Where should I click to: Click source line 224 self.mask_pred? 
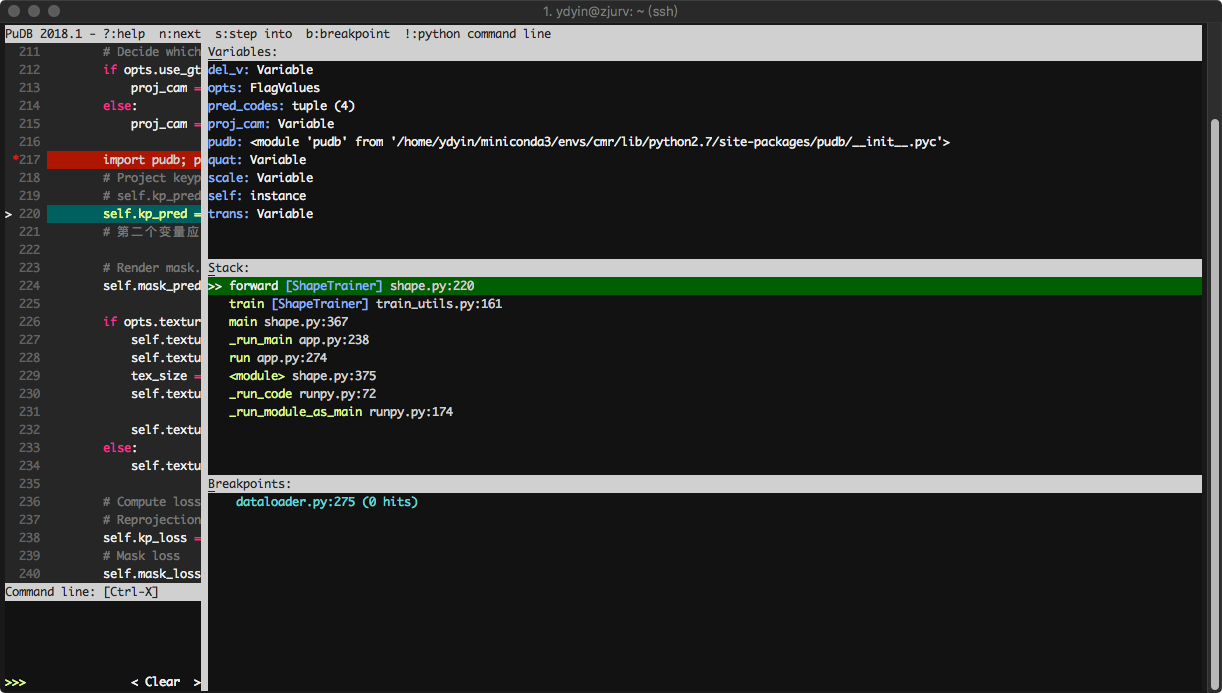152,286
